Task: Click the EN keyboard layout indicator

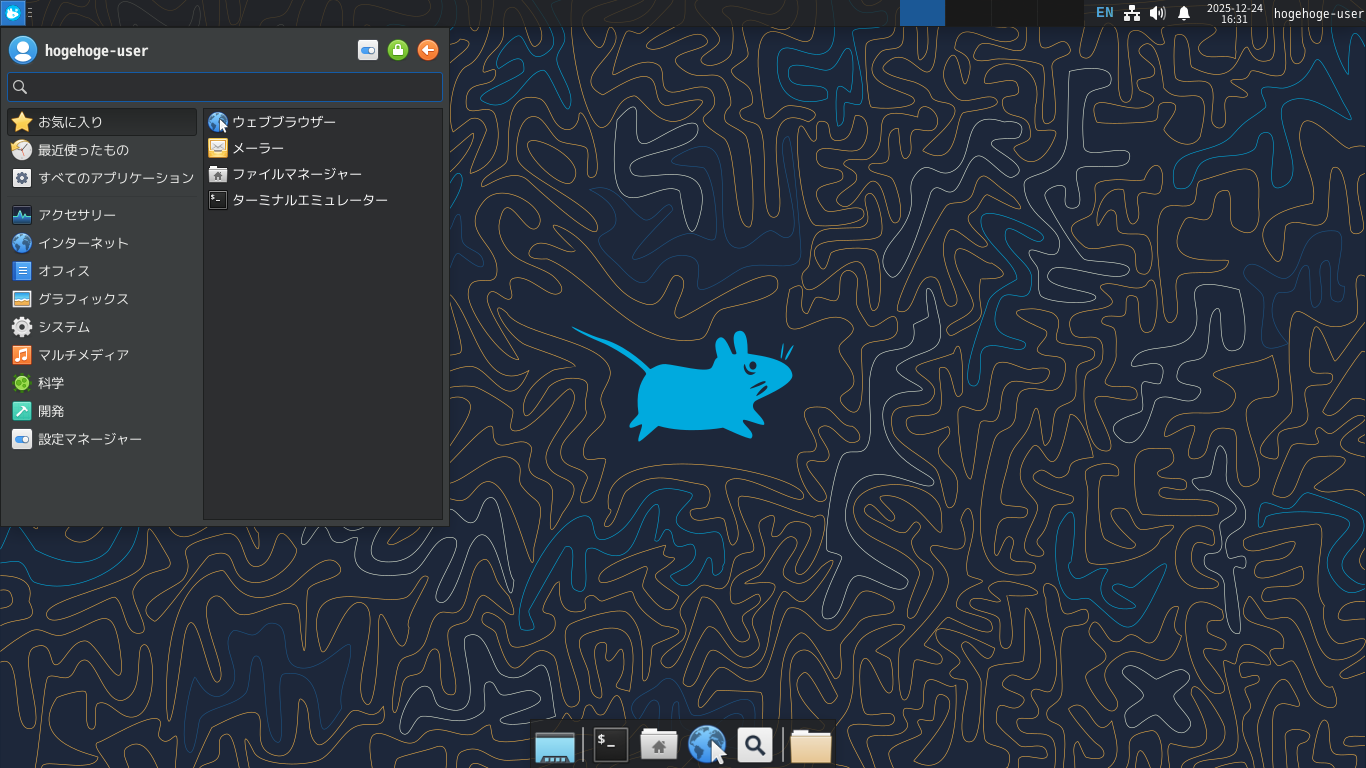Action: (x=1104, y=13)
